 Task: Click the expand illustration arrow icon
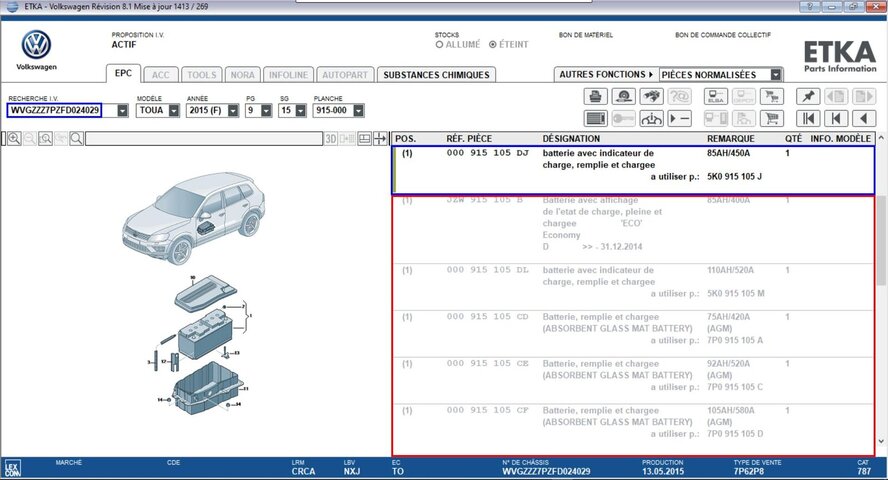click(380, 139)
